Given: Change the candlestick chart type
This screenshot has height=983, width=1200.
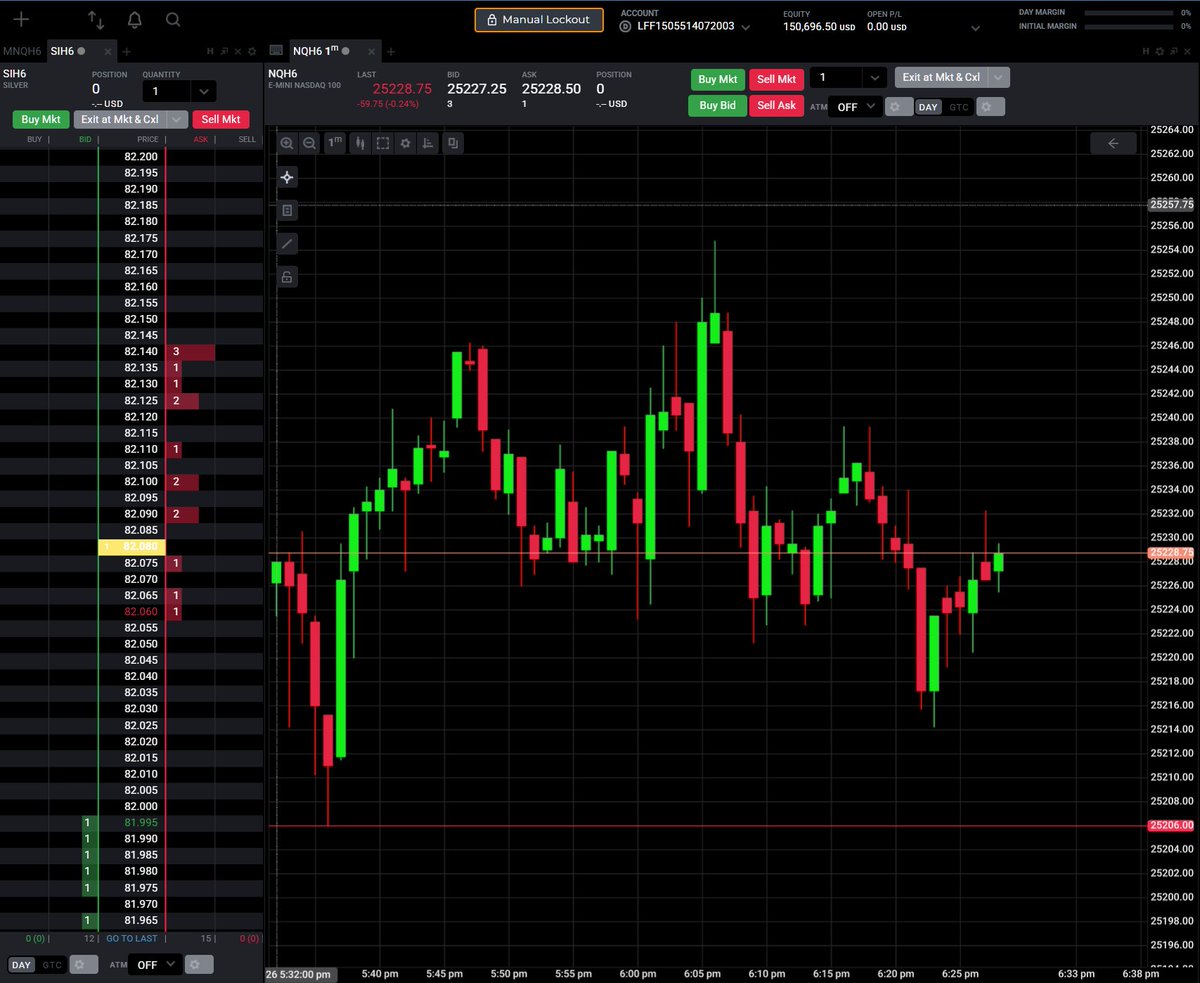Looking at the screenshot, I should [x=359, y=144].
